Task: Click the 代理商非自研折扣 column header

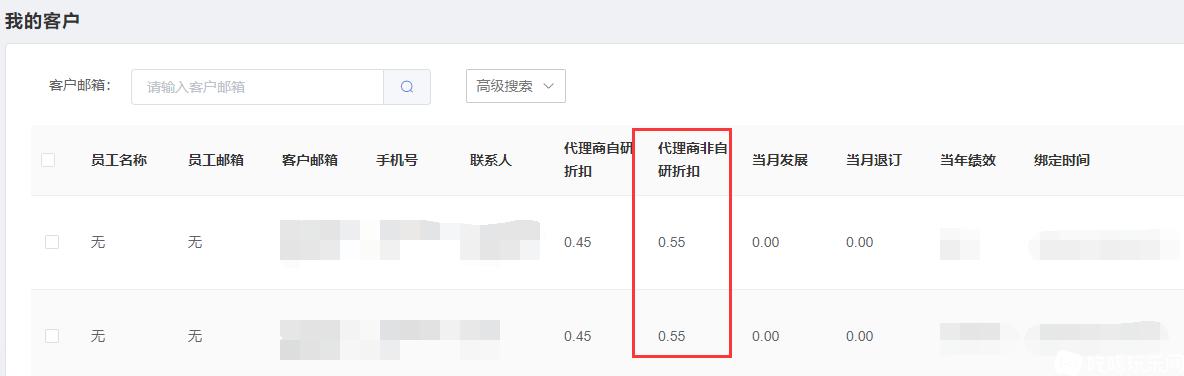Action: click(693, 160)
